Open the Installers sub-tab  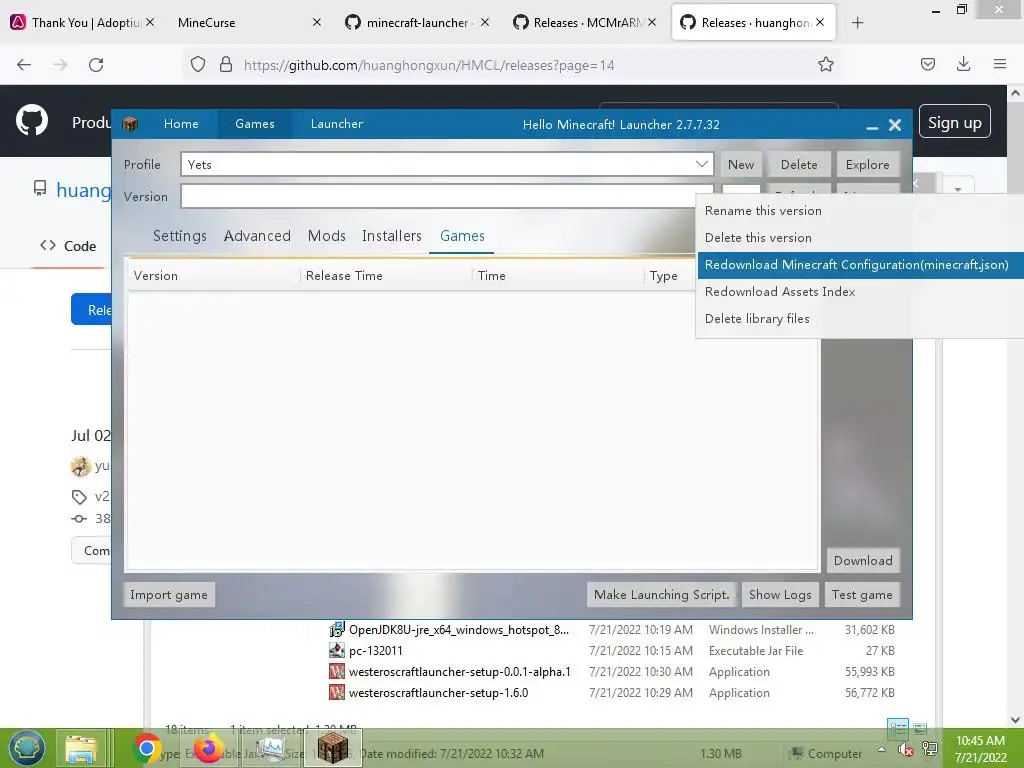tap(392, 236)
